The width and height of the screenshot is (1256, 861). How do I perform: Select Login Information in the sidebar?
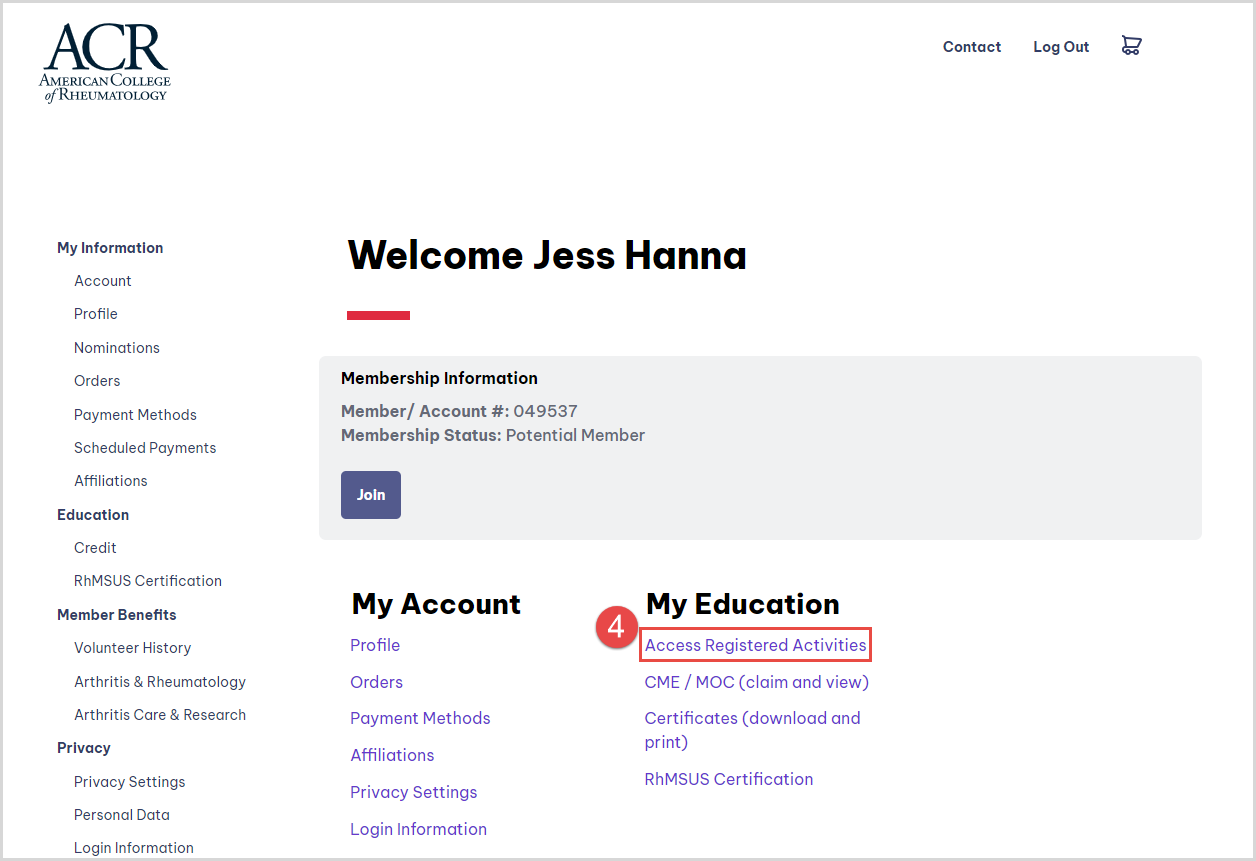pyautogui.click(x=134, y=848)
